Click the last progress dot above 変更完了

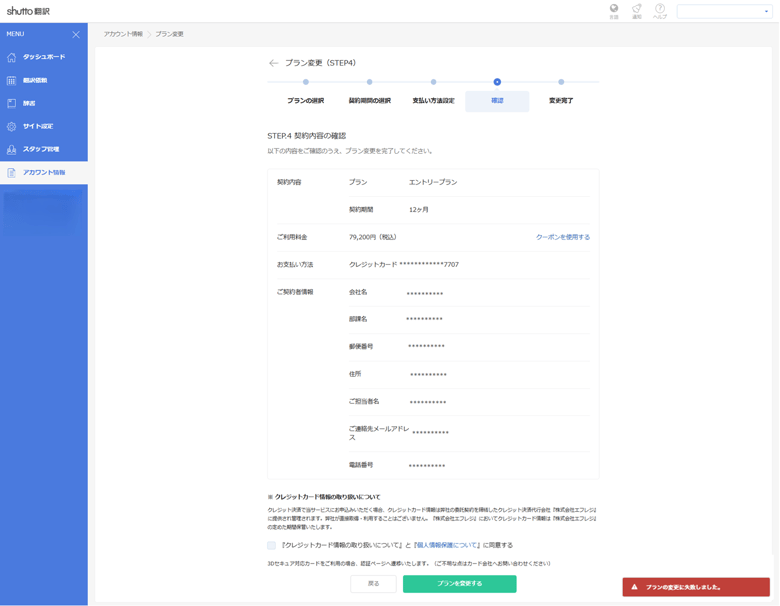[x=561, y=82]
